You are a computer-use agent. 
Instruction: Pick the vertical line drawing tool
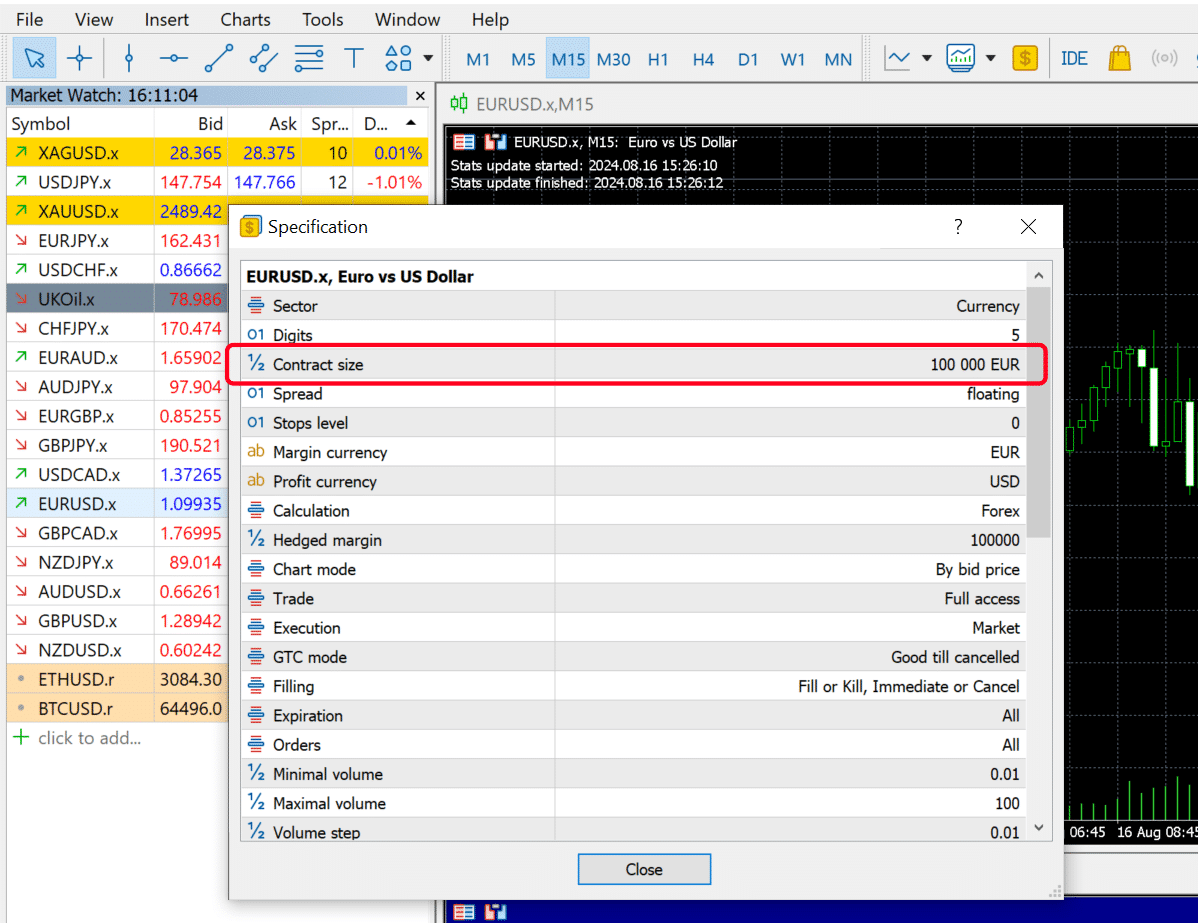(x=128, y=58)
